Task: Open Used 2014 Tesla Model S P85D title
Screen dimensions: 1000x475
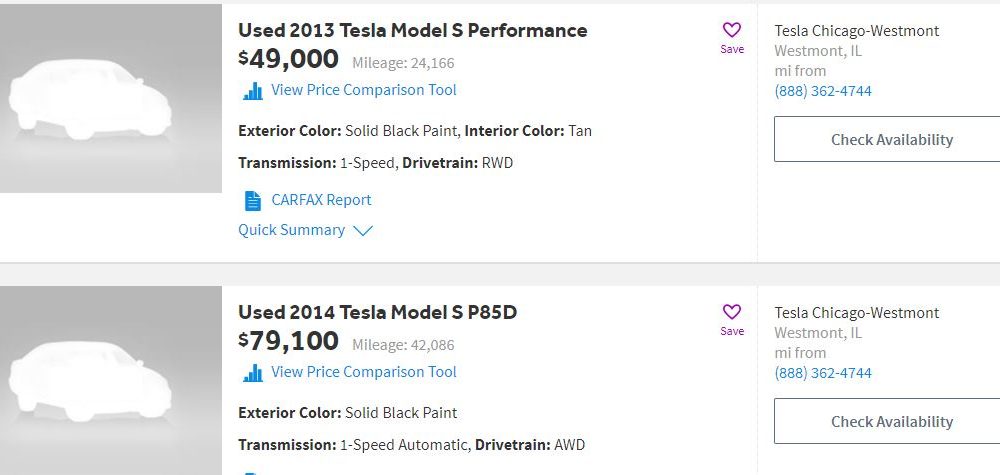Action: click(378, 312)
